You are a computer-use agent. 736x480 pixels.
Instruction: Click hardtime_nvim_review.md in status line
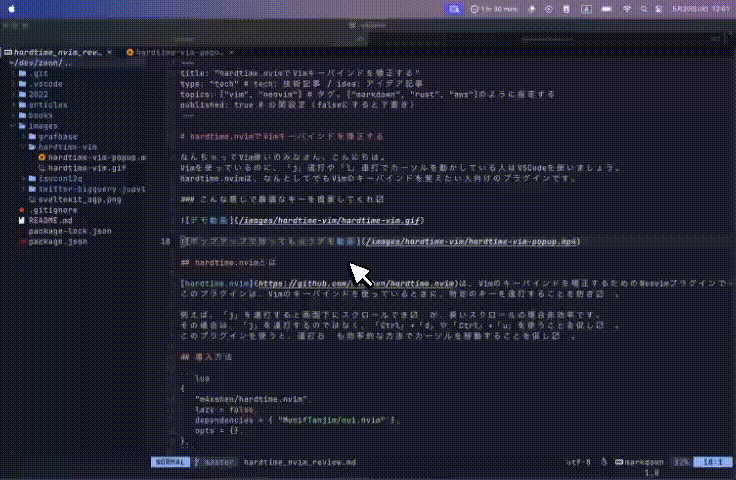click(x=299, y=462)
